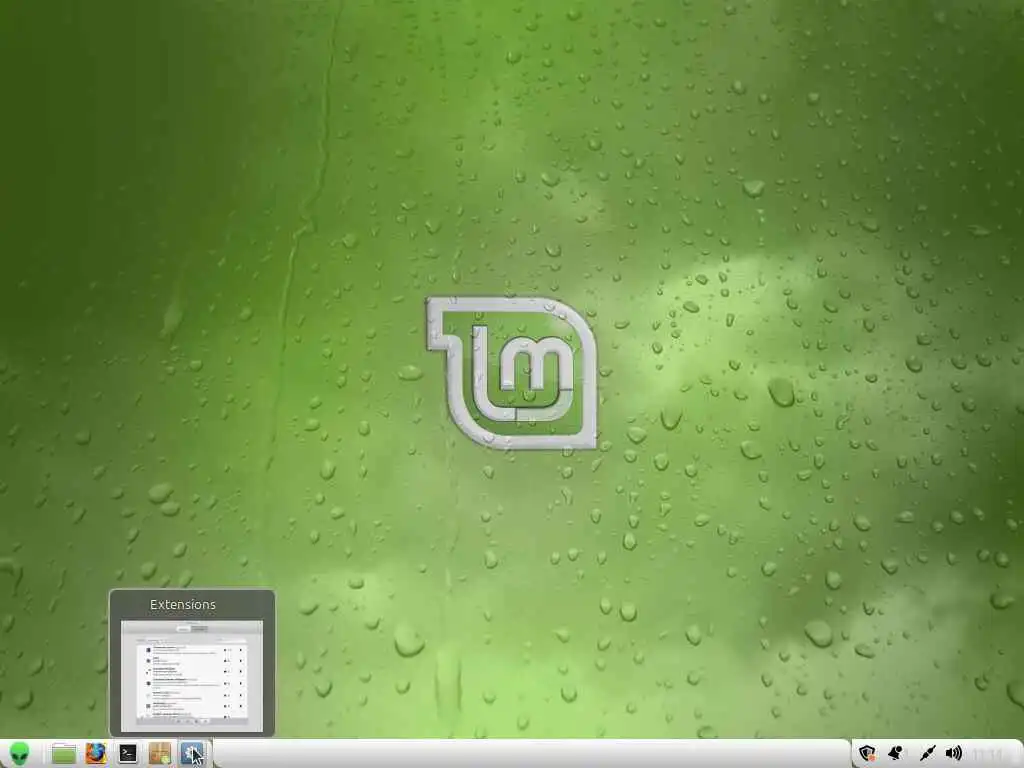Open the notifications bell applet
This screenshot has width=1024, height=768.
pos(895,754)
